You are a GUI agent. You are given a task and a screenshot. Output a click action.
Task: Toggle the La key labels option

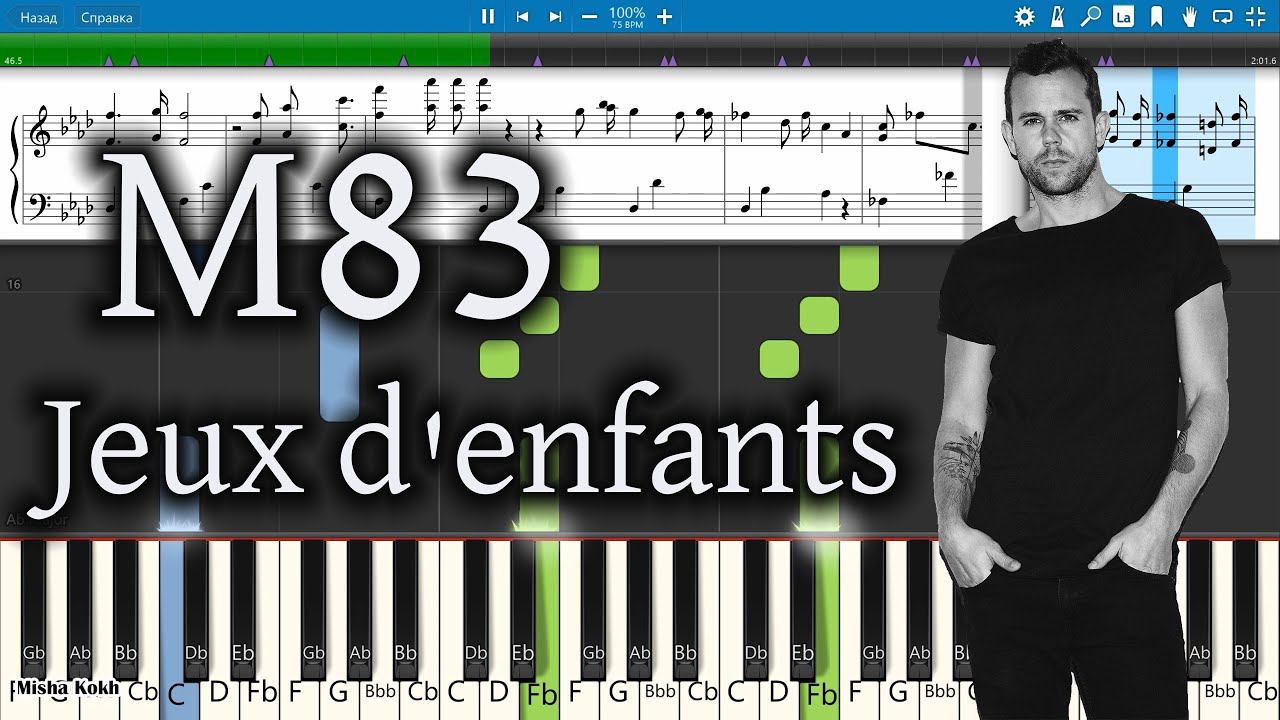(1124, 16)
